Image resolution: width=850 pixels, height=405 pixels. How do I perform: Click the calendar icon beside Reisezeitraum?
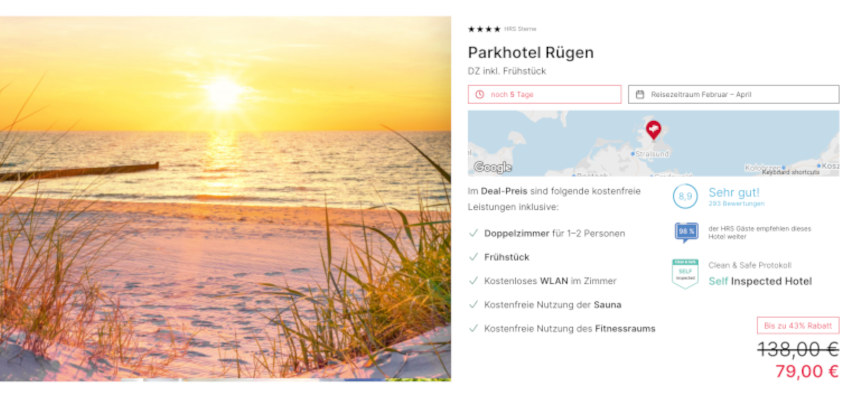pyautogui.click(x=640, y=94)
